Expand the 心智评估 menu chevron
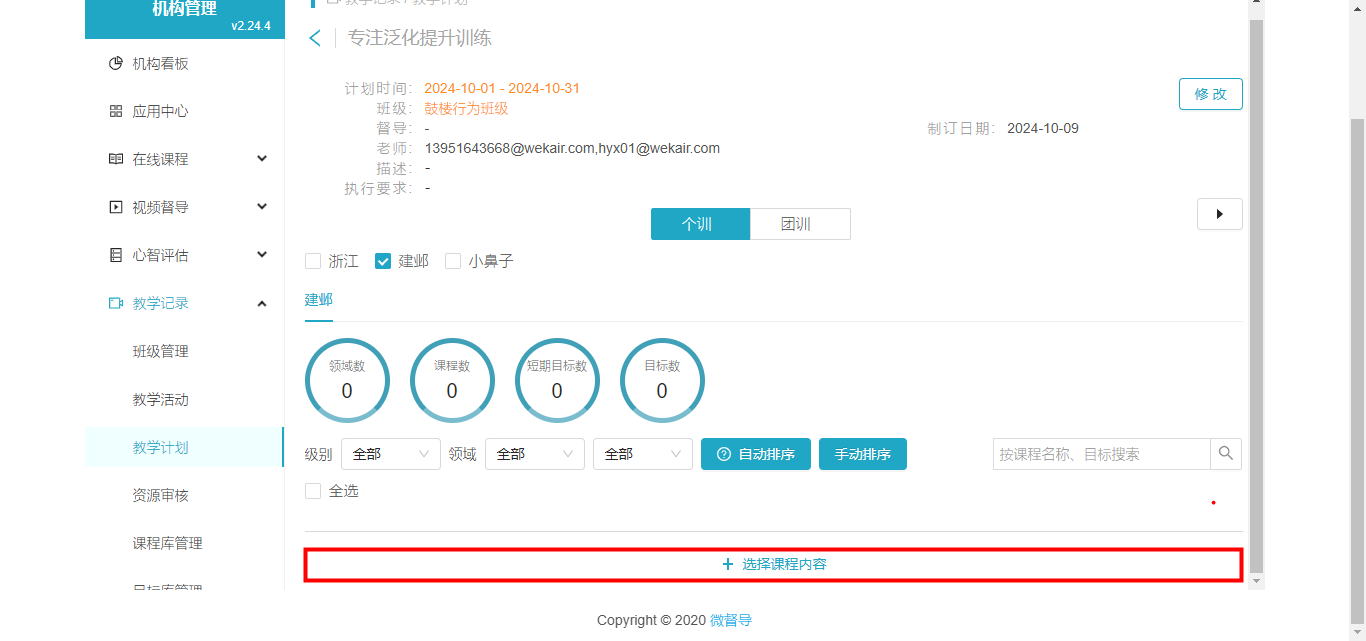Image resolution: width=1366 pixels, height=641 pixels. (x=262, y=255)
